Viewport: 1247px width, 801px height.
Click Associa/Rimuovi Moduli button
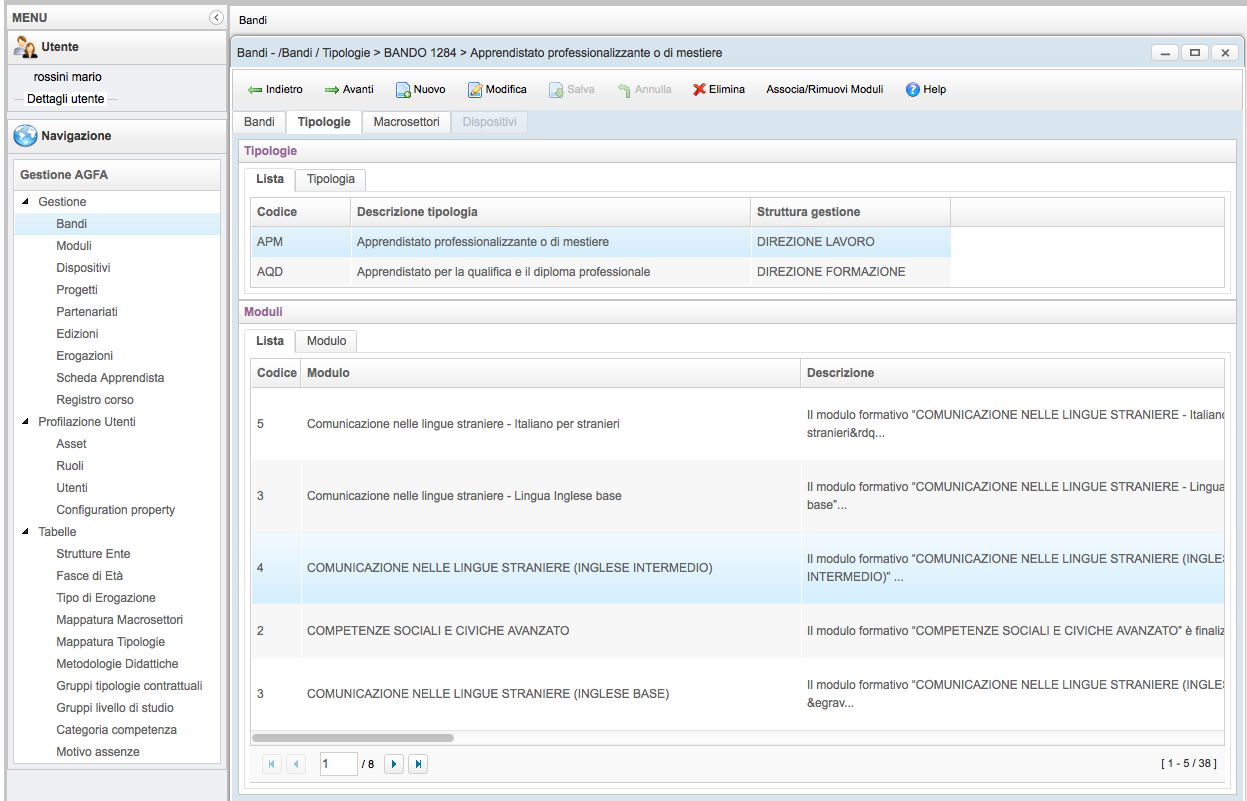pyautogui.click(x=824, y=90)
